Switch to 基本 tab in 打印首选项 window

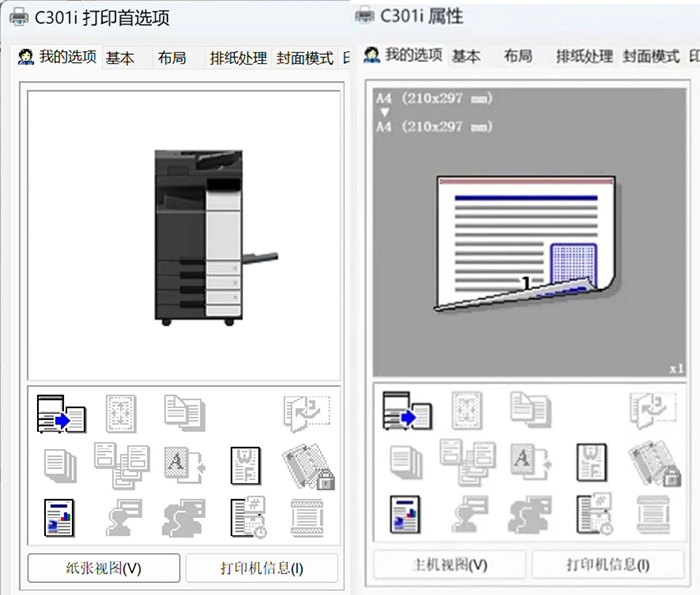pyautogui.click(x=120, y=58)
